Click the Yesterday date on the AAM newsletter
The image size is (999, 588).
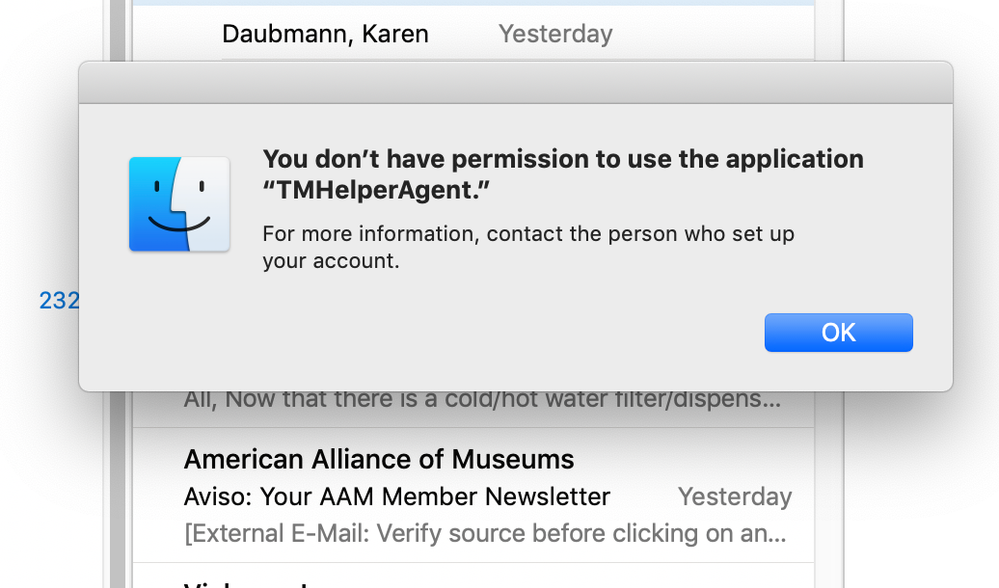[735, 497]
